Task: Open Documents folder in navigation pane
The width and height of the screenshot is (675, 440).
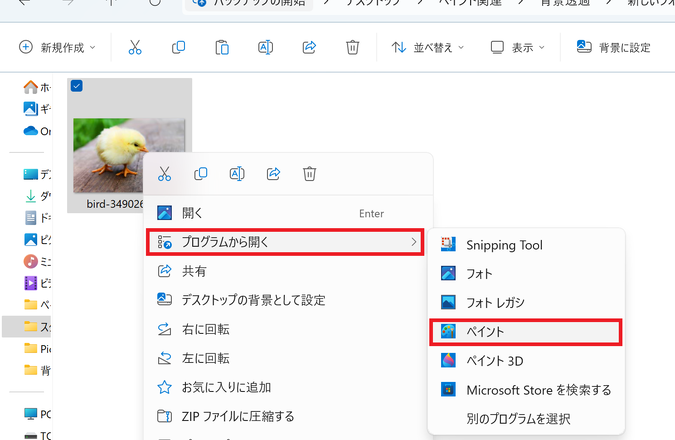Action: pyautogui.click(x=37, y=218)
